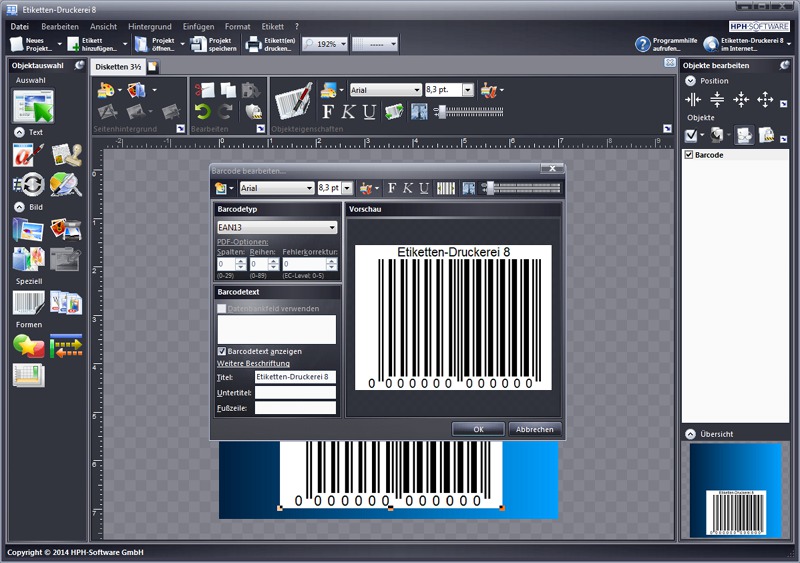Toggle Barcodetext anzeigen checkbox

[221, 351]
